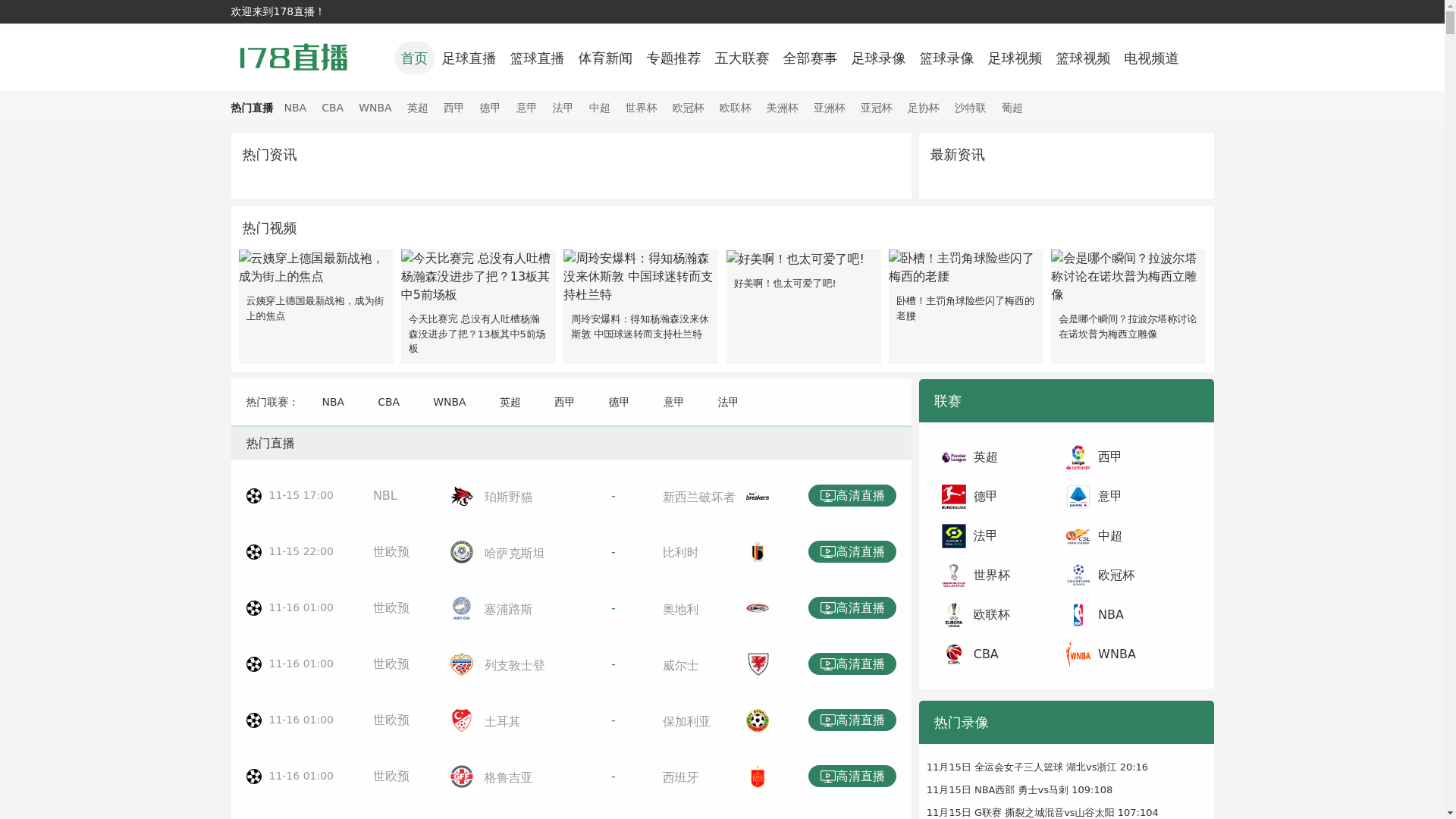This screenshot has height=819, width=1456.
Task: Filter by 法甲 in 热门联赛 row
Action: 729,402
